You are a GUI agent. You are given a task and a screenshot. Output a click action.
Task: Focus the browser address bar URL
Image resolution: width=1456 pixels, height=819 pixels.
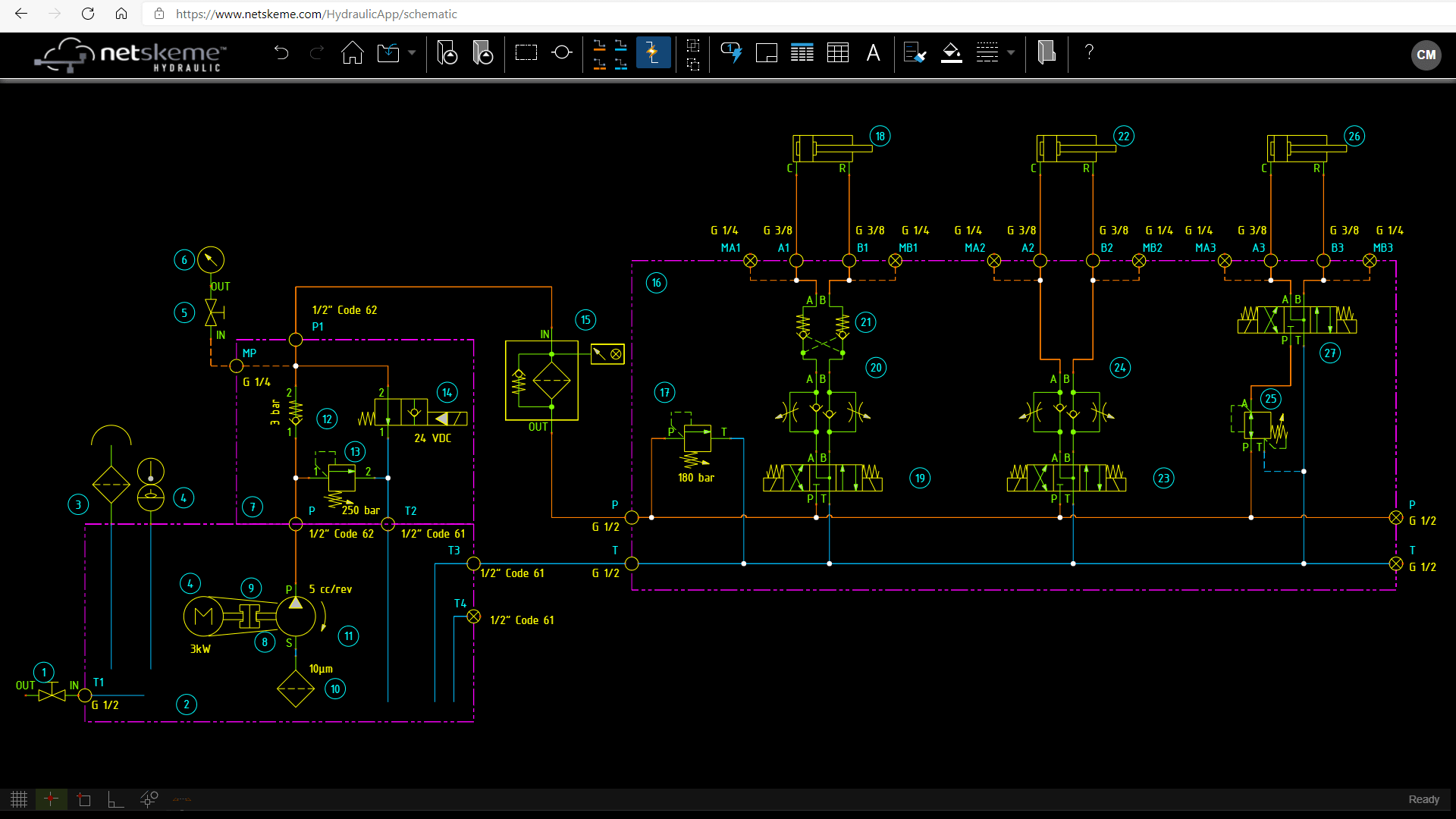coord(316,14)
